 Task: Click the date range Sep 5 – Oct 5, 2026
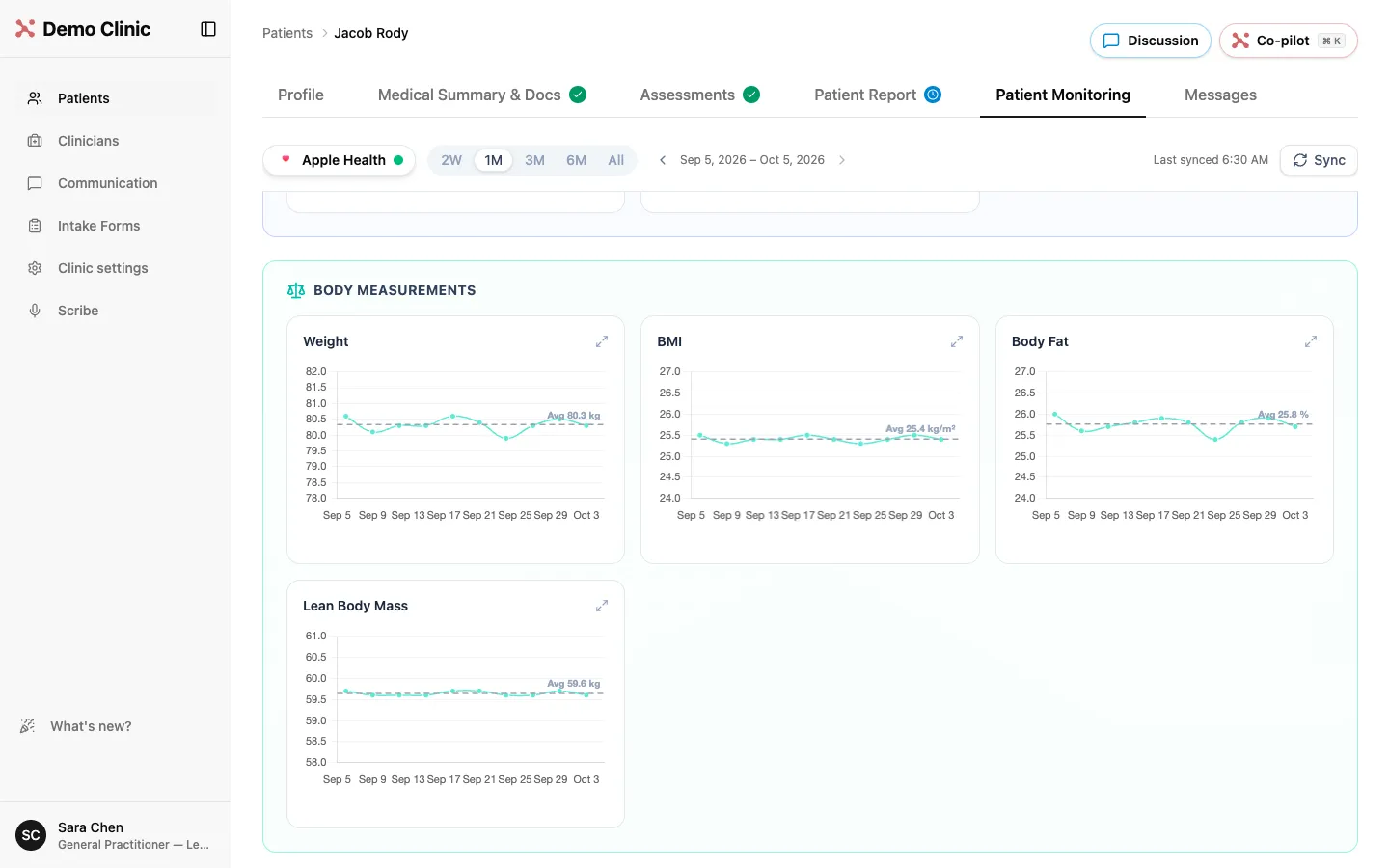pos(752,160)
